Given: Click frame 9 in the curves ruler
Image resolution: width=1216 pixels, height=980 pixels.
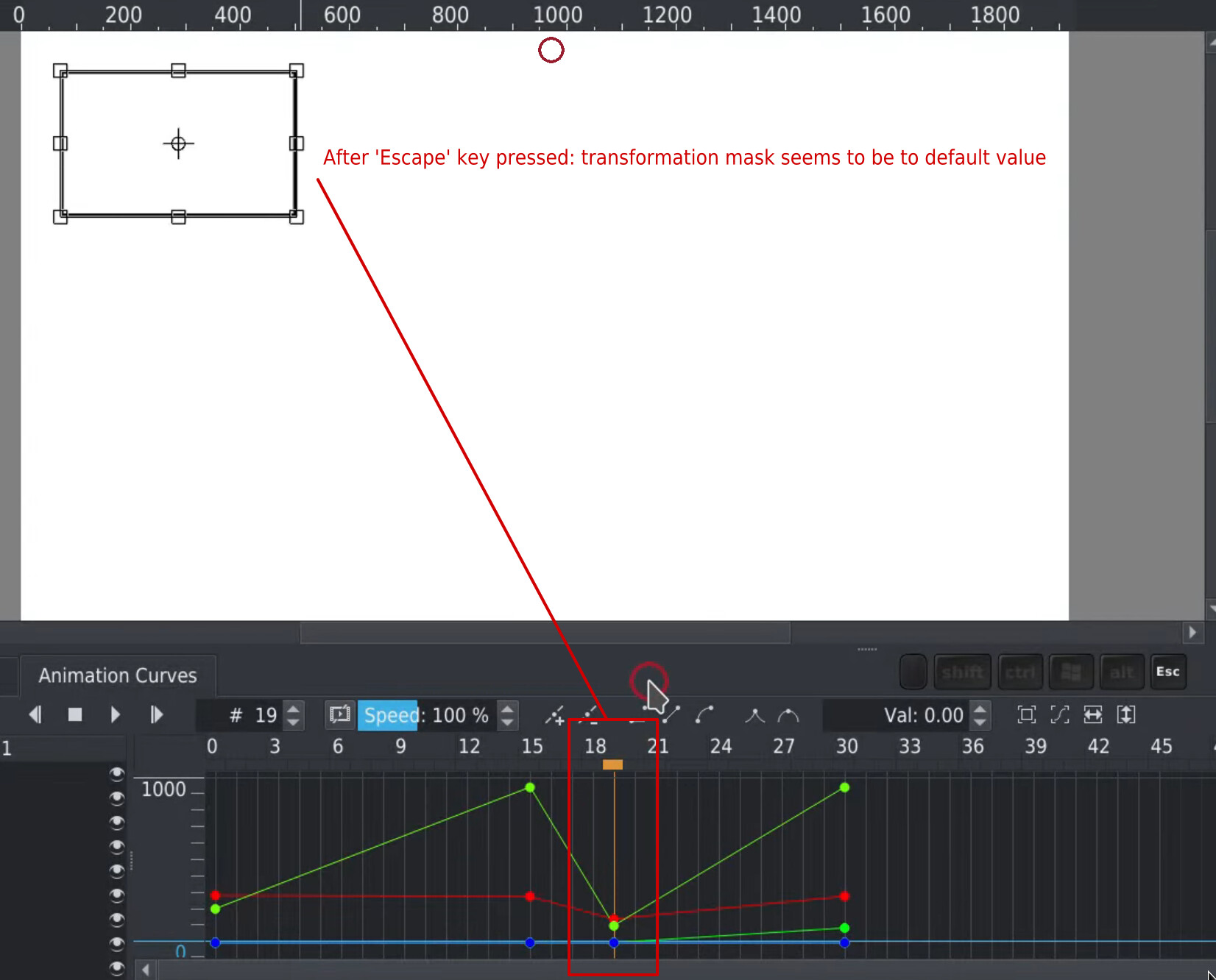Looking at the screenshot, I should [400, 746].
